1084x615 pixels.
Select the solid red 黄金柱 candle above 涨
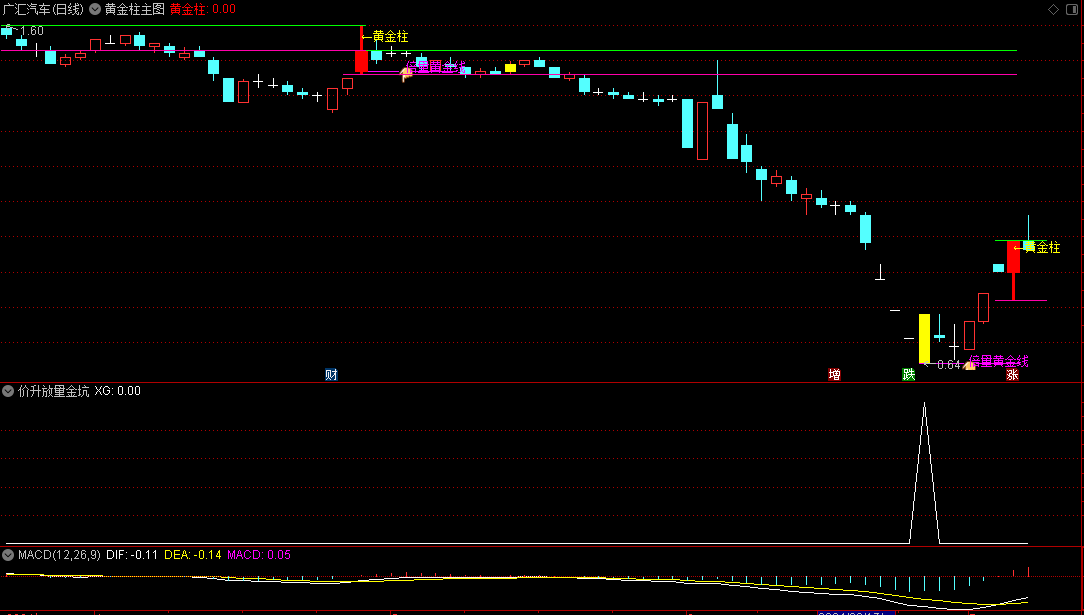pyautogui.click(x=1013, y=257)
